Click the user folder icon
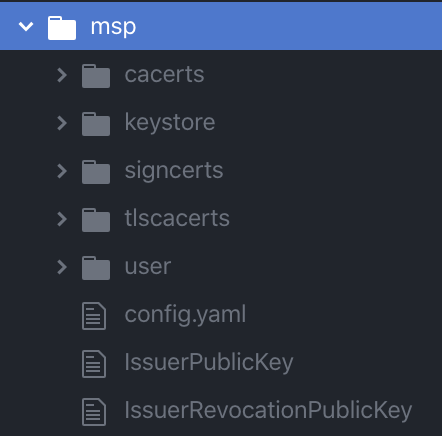 tap(96, 268)
